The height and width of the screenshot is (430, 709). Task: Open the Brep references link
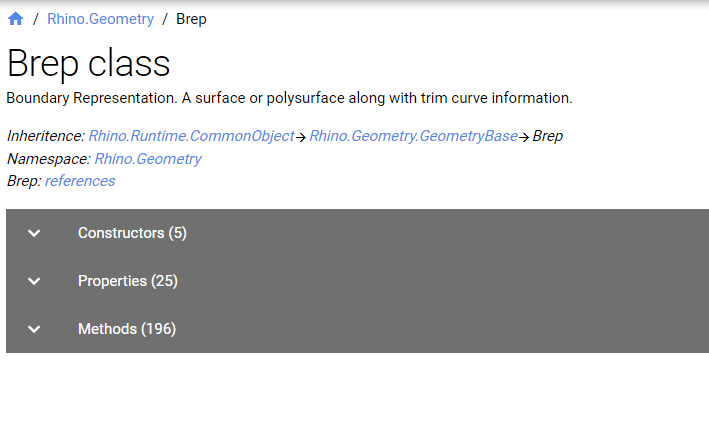coord(80,181)
